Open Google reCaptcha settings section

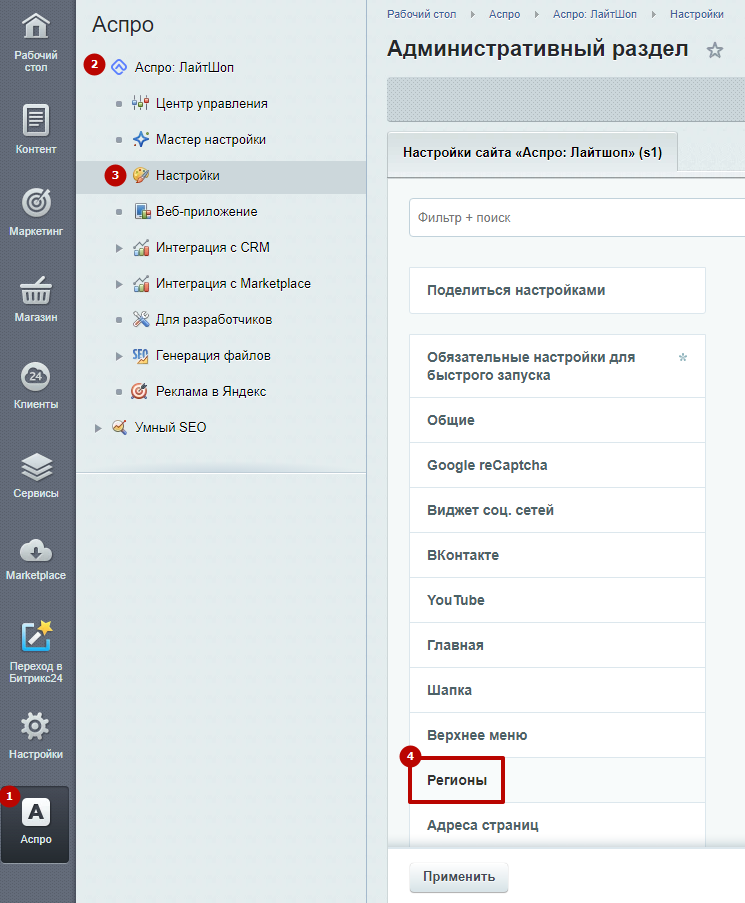tap(557, 465)
